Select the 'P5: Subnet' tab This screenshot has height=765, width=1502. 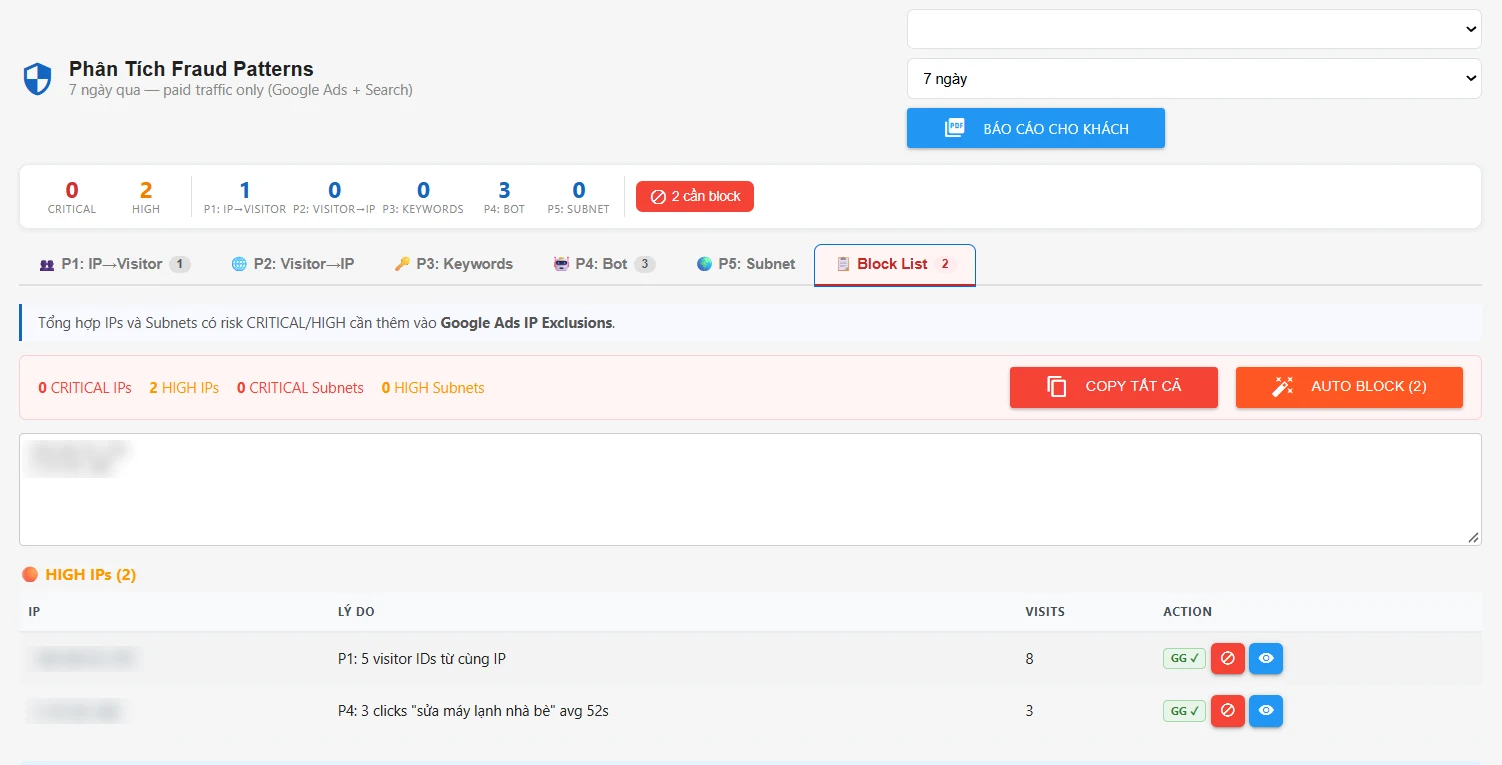pos(746,264)
